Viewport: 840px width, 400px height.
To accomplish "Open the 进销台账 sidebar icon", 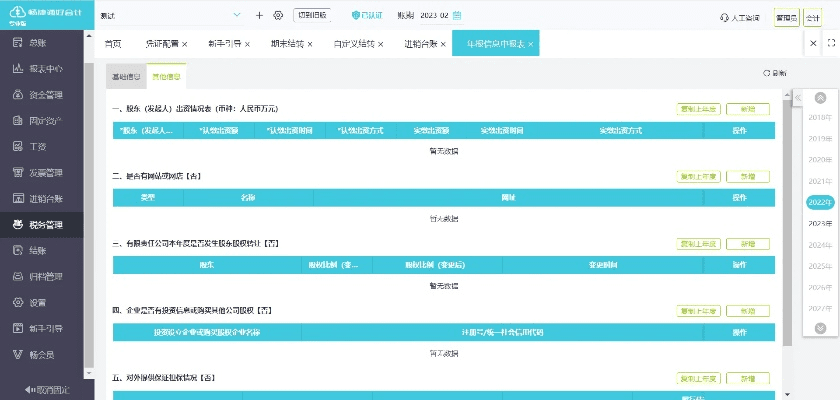I will click(x=18, y=199).
